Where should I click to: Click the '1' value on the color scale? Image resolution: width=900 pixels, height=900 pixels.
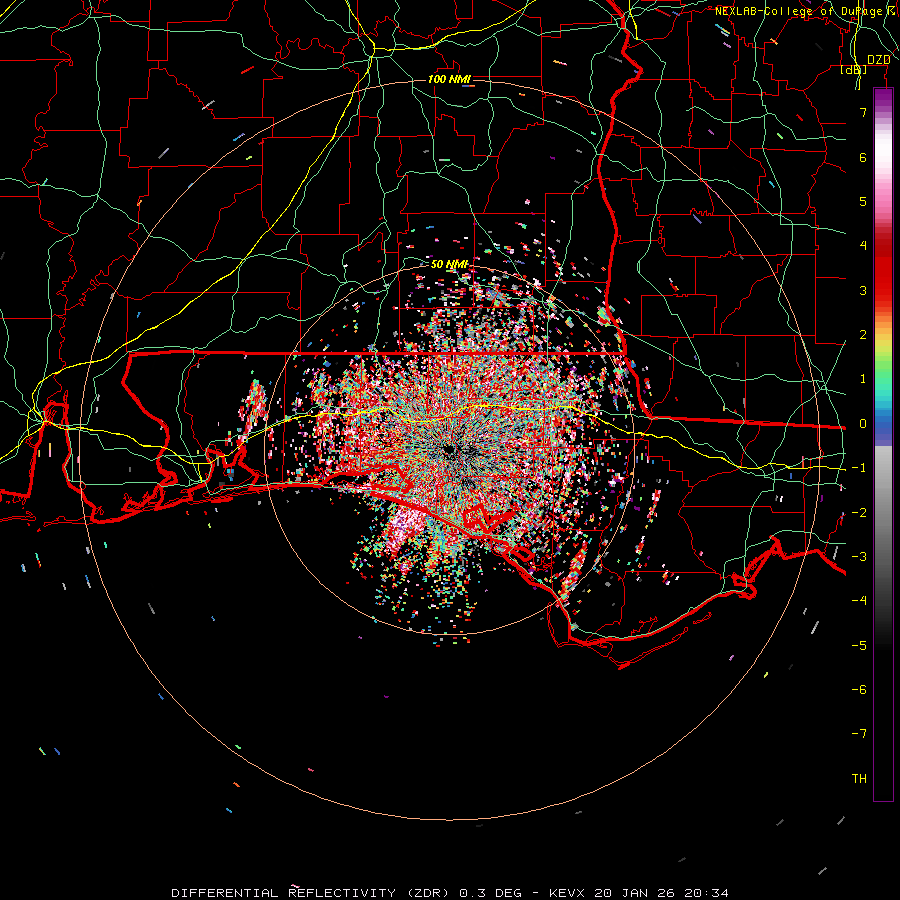coord(863,379)
